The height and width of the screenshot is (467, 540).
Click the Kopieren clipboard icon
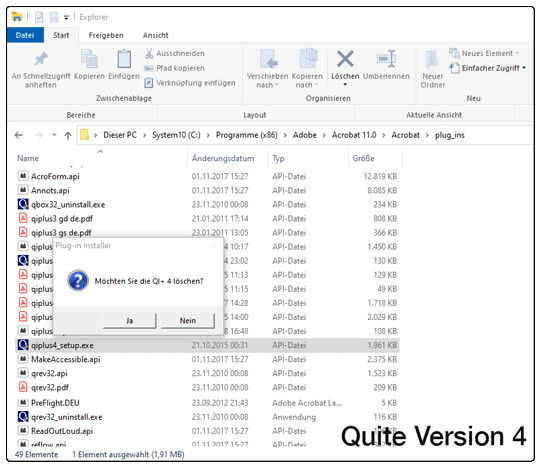(89, 59)
